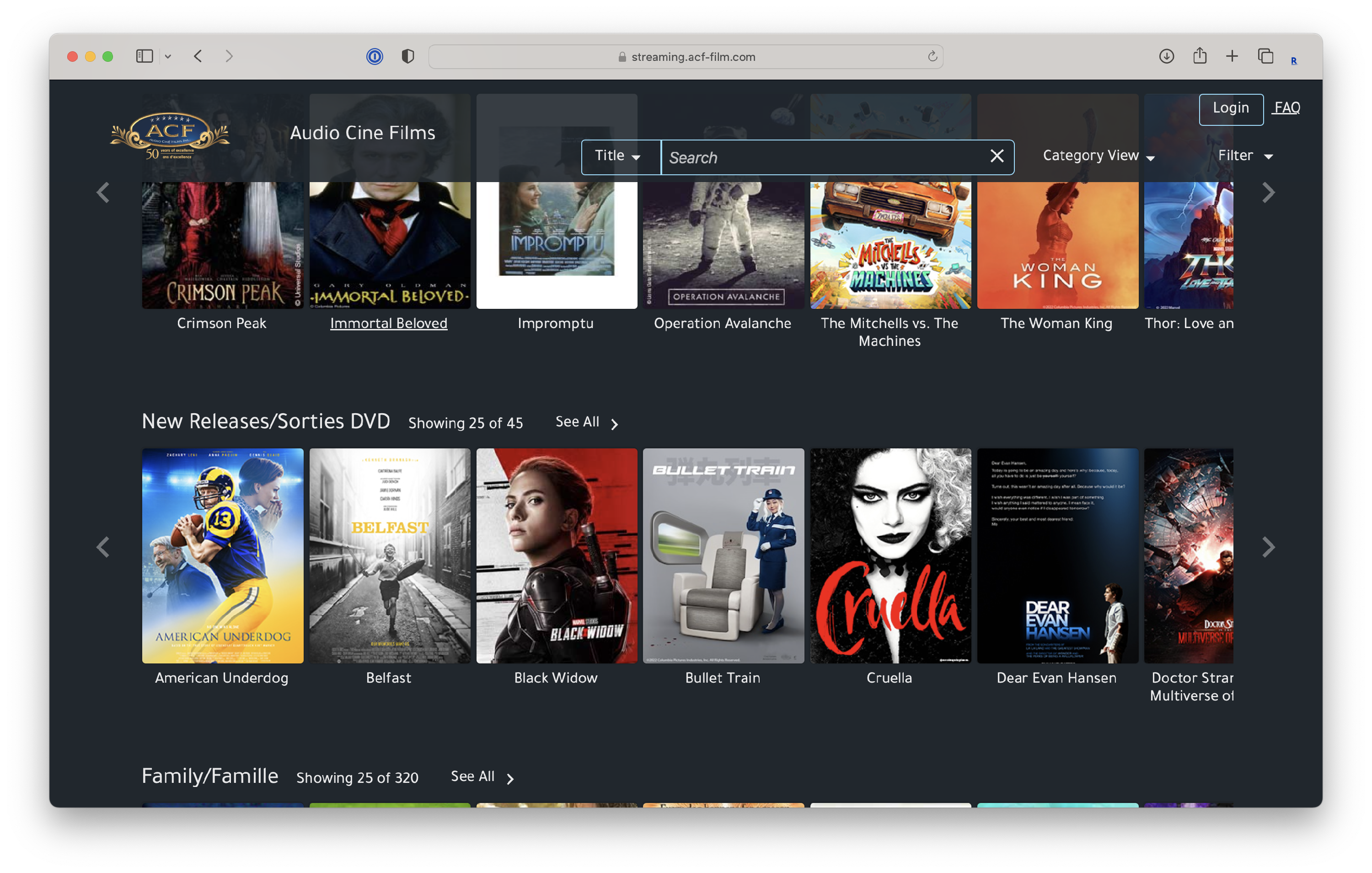Go back with browser back arrow
Viewport: 1372px width, 873px height.
(x=198, y=56)
